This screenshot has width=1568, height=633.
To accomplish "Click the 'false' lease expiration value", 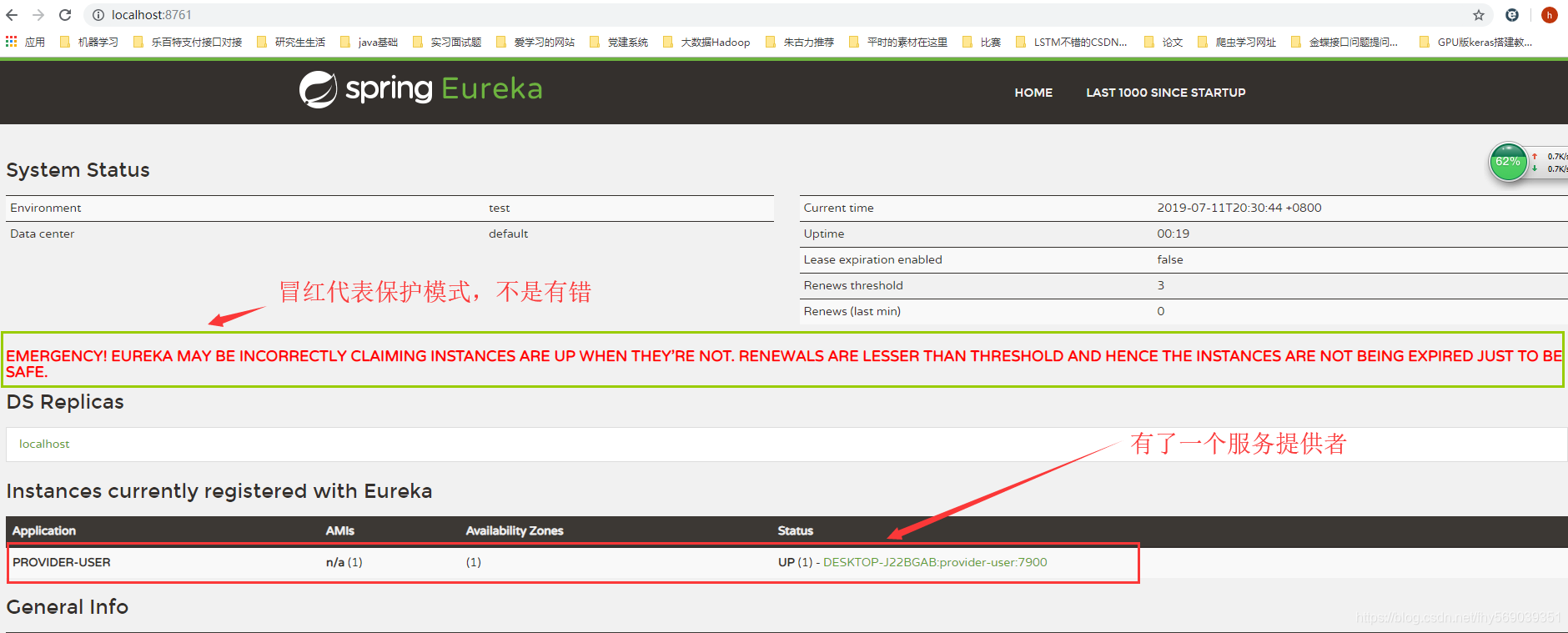I will (1169, 260).
